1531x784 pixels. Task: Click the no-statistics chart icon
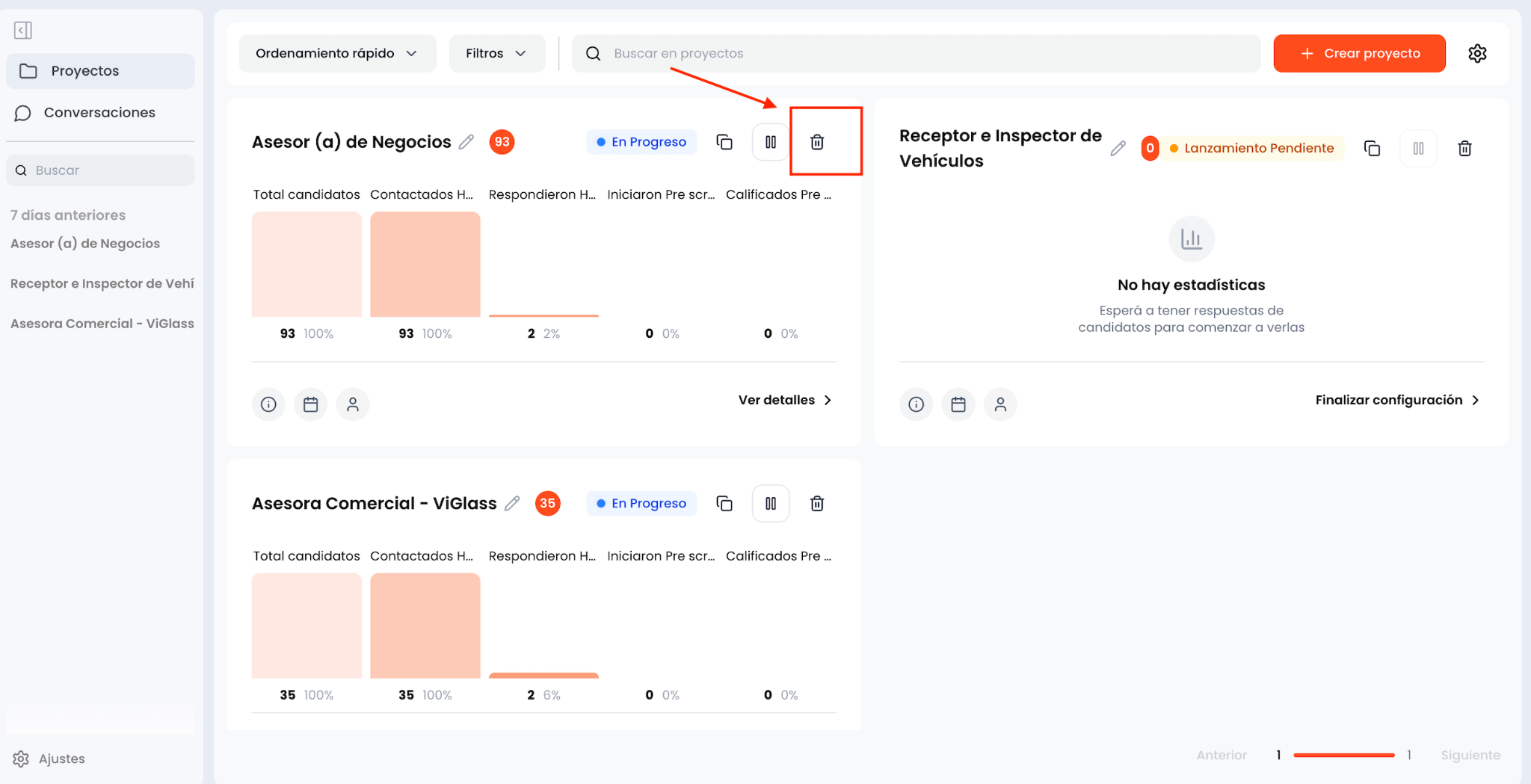[1192, 239]
